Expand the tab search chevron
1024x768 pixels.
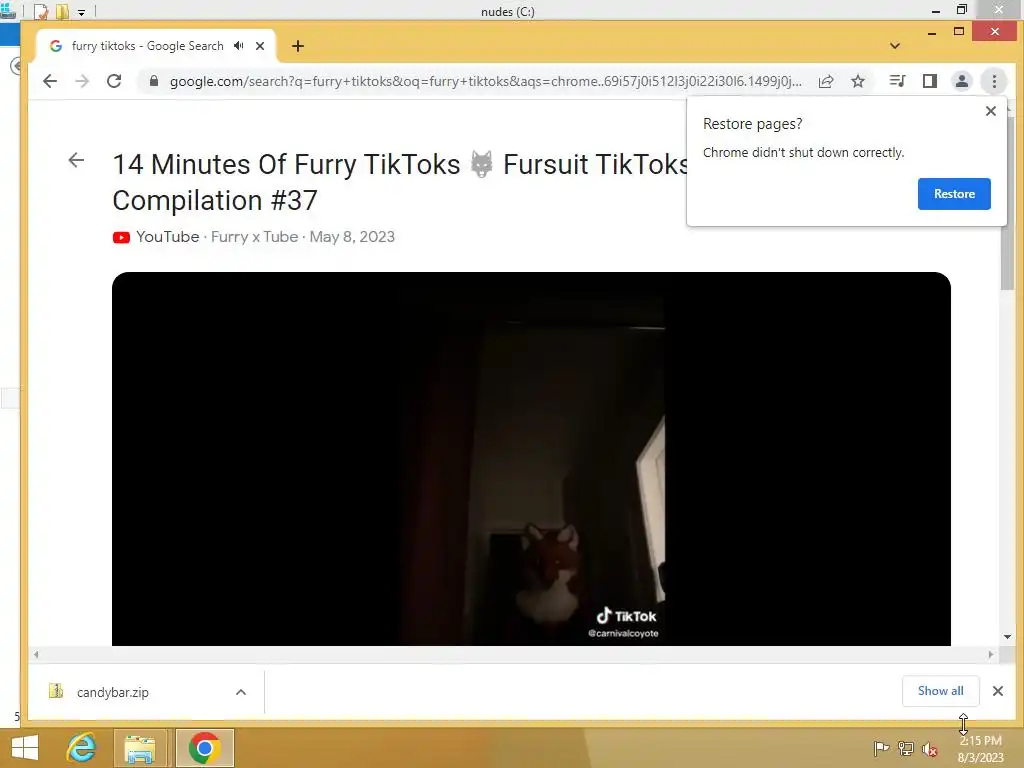coord(895,46)
